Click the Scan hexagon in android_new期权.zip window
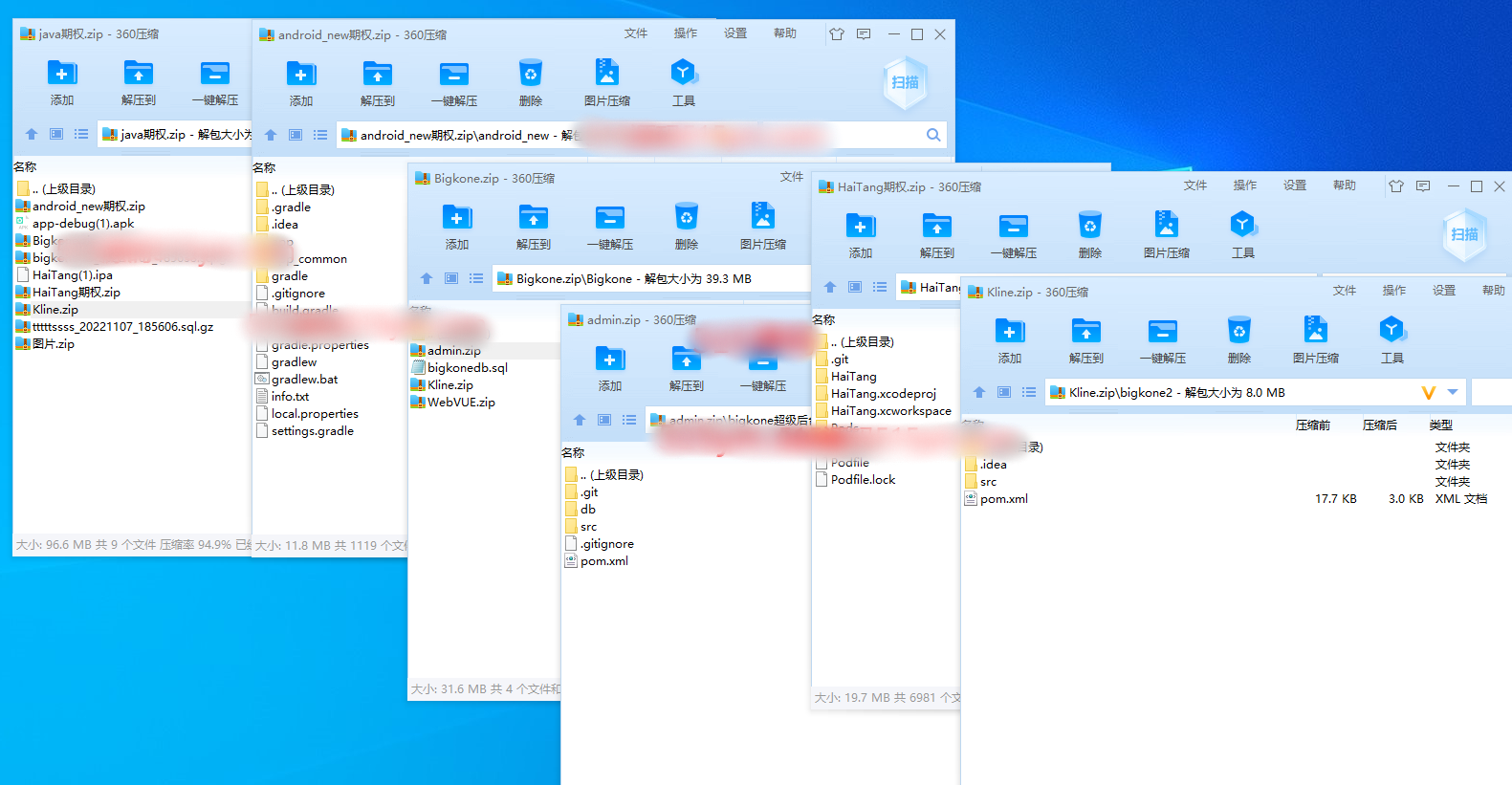1512x785 pixels. [905, 82]
